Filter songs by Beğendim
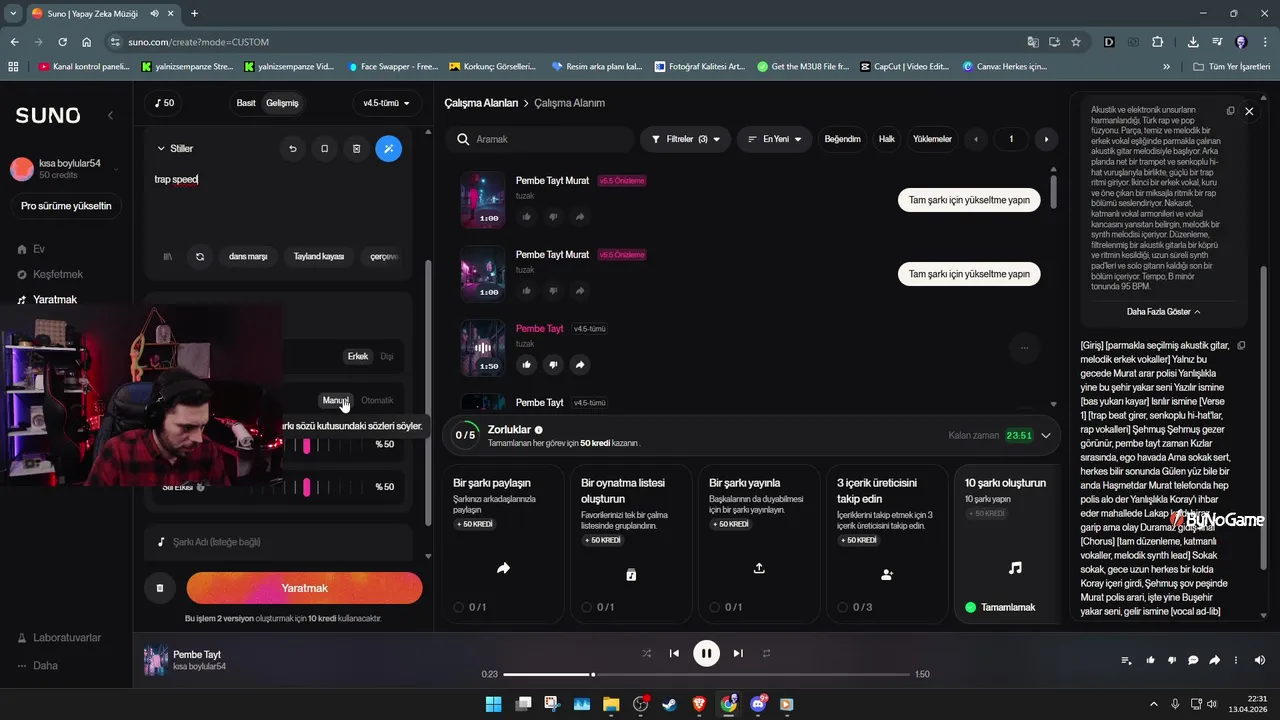 842,139
